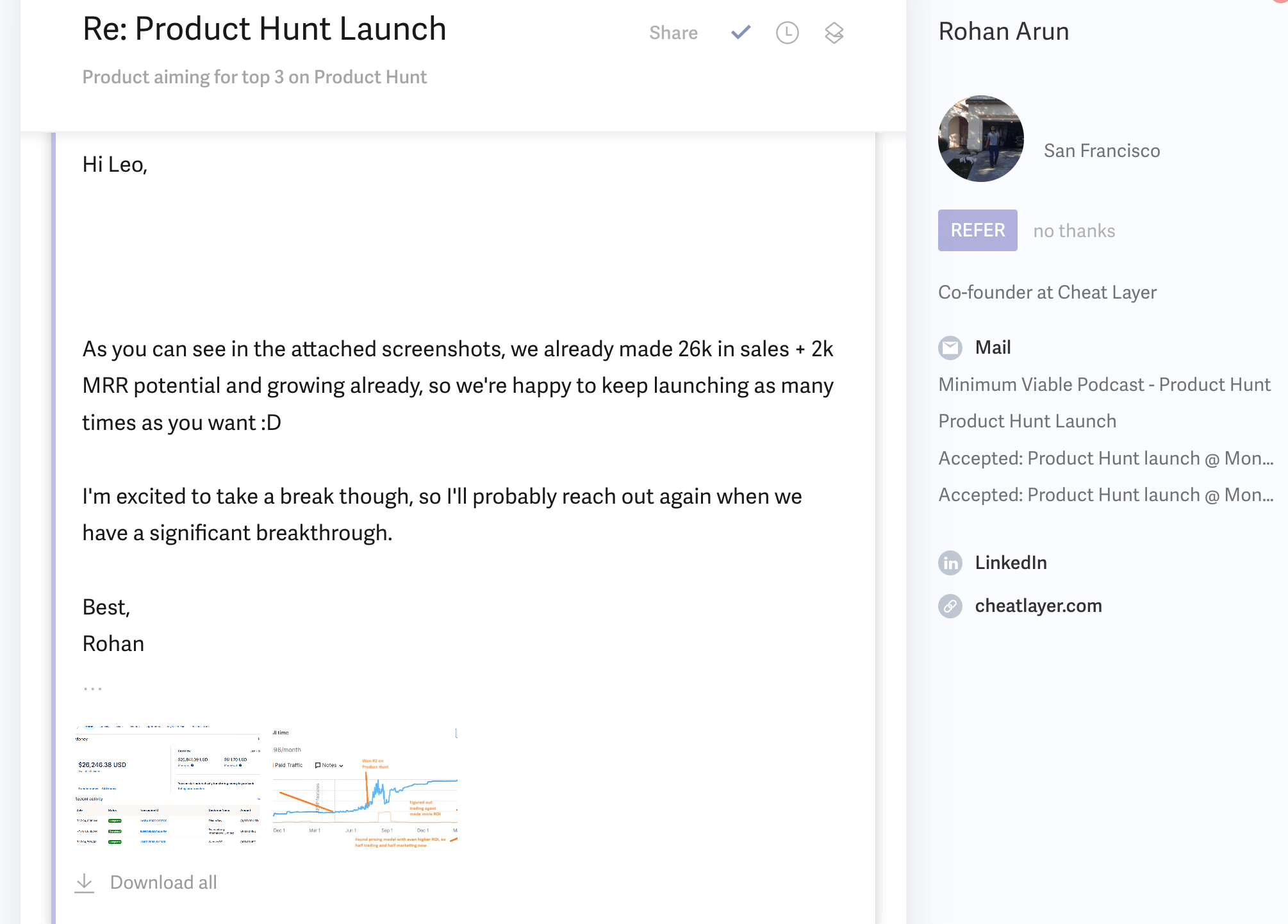
Task: Open the LinkedIn profile link
Action: tap(1011, 563)
